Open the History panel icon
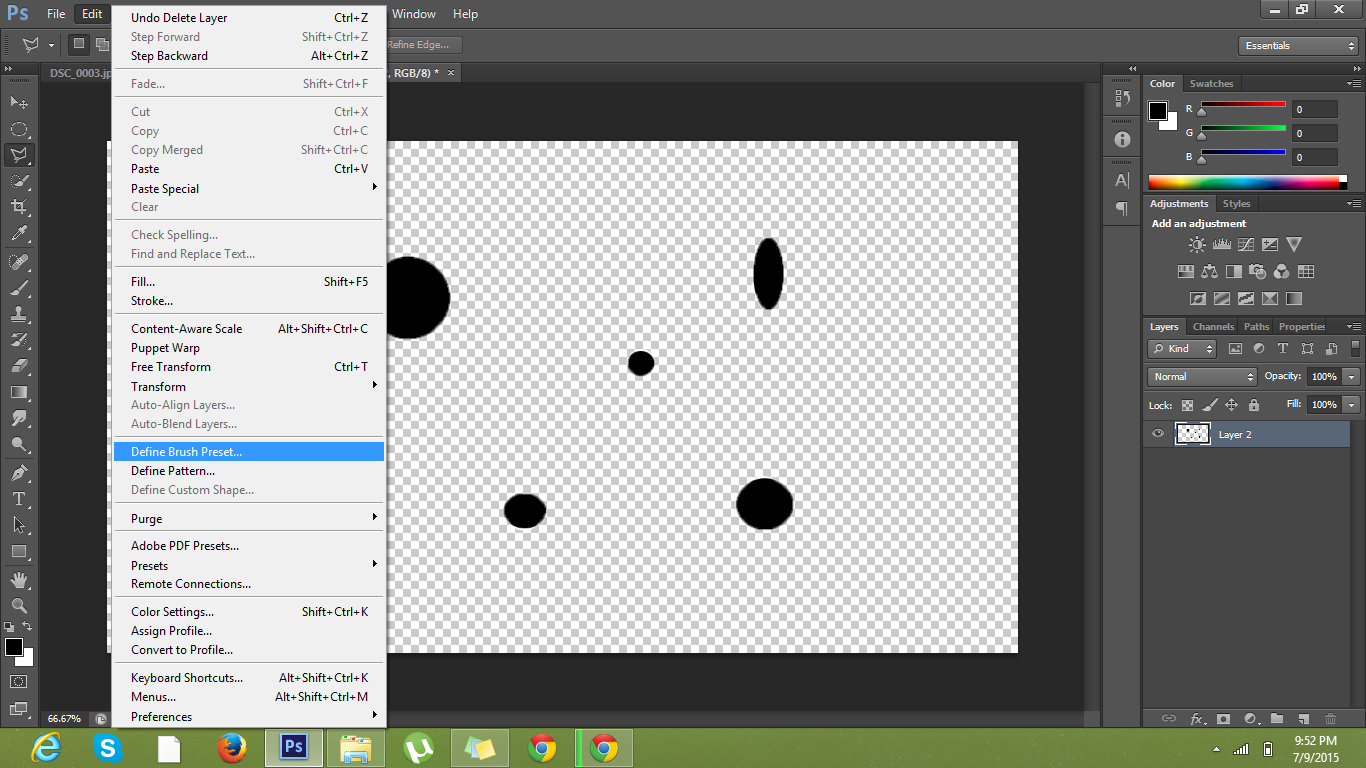1366x768 pixels. click(1122, 99)
